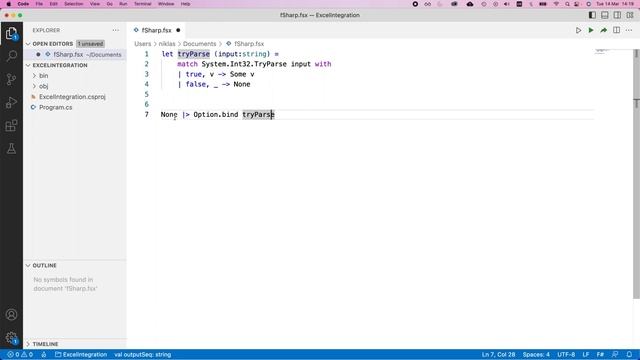Click the flame icon in status bar
This screenshot has width=640, height=360.
pos(44,354)
